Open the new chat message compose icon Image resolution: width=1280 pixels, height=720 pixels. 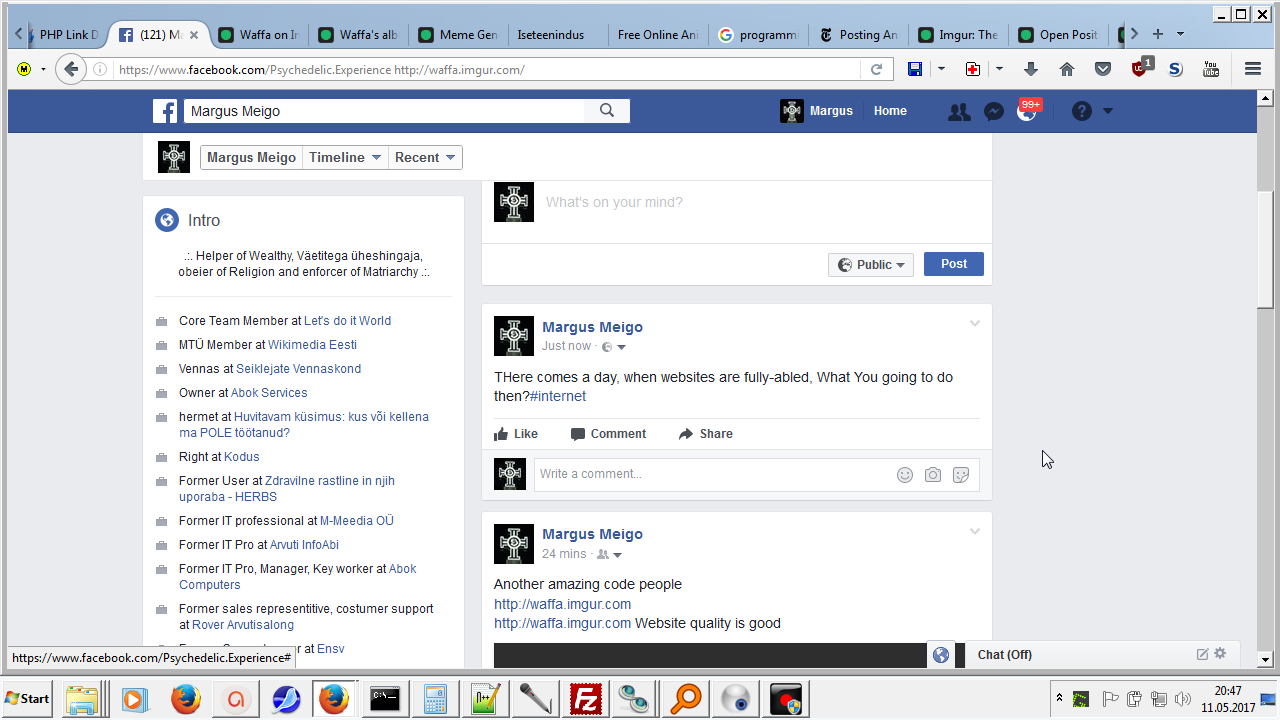tap(1202, 654)
